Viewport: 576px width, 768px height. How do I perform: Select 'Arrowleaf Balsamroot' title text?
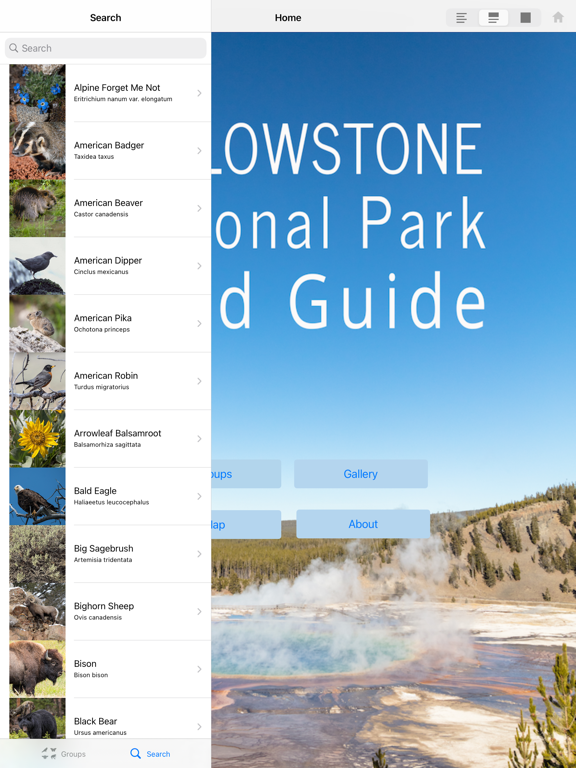coord(118,433)
